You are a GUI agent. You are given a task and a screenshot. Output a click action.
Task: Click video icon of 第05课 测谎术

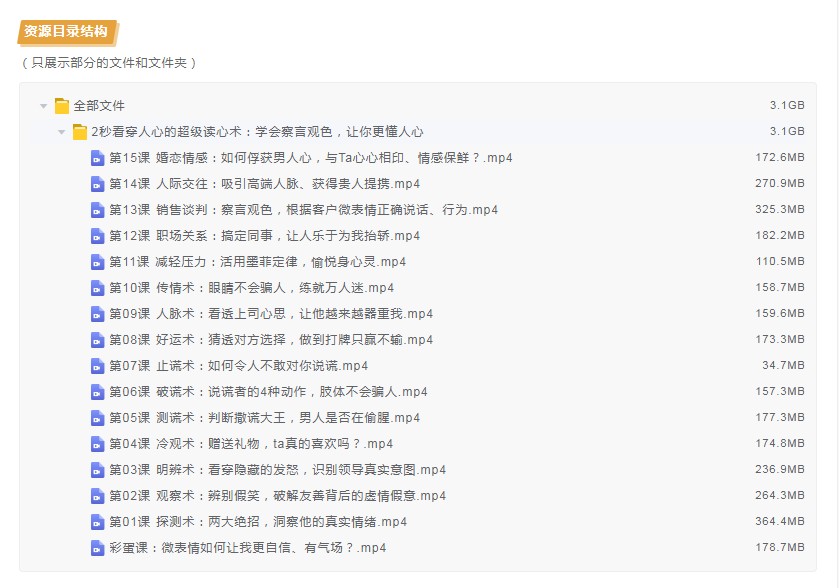97,418
